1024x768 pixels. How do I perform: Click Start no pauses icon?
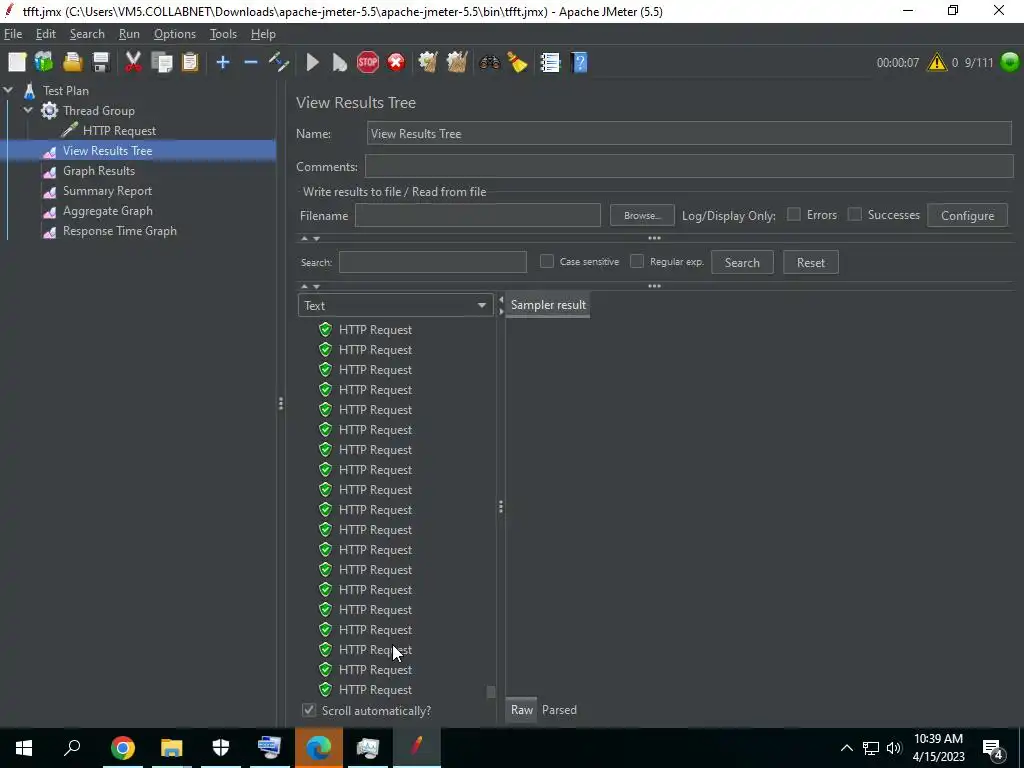(340, 62)
